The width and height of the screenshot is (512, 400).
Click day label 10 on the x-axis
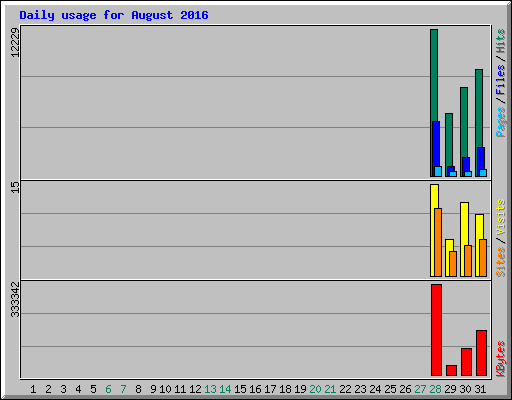tap(165, 389)
